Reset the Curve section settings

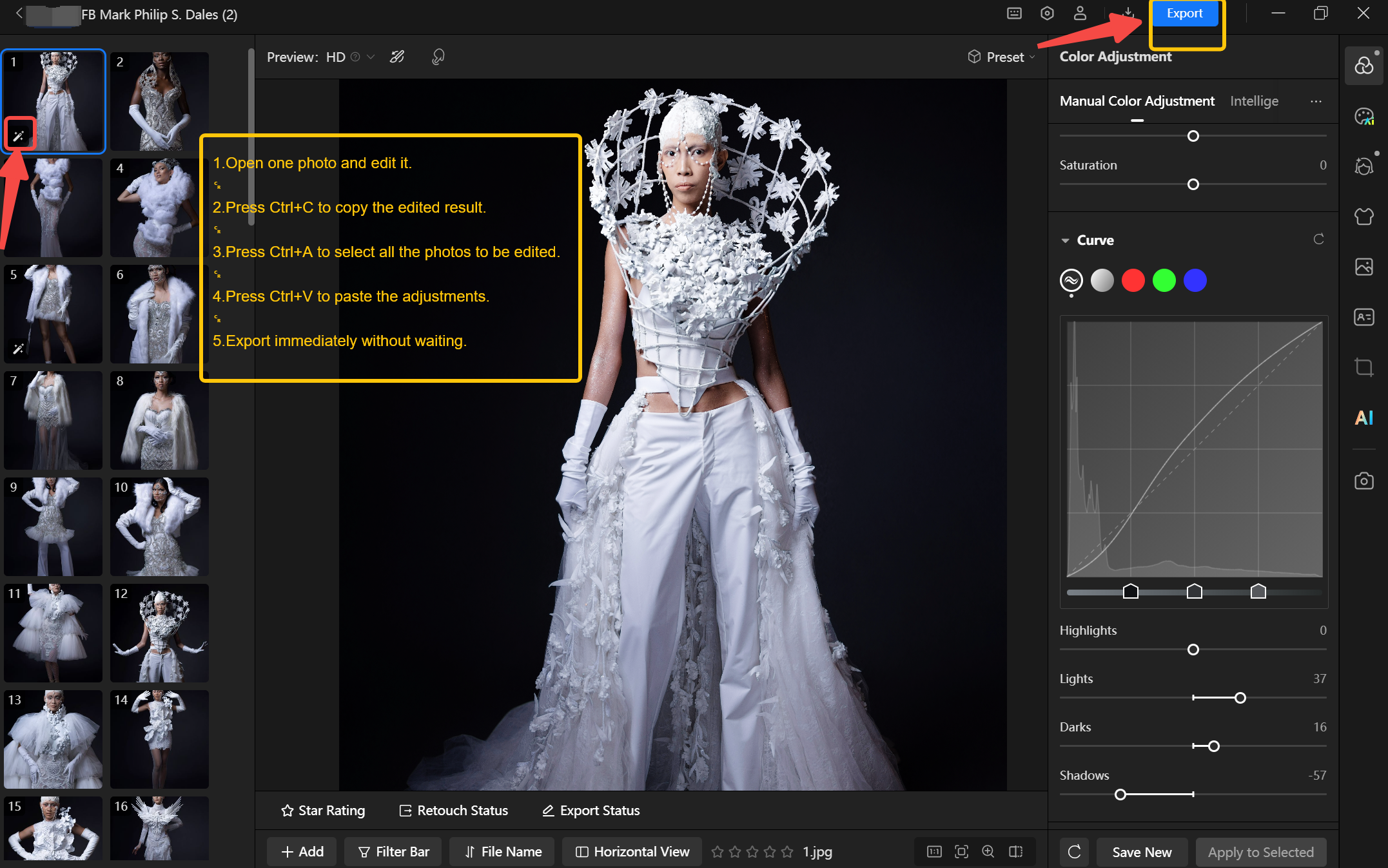coord(1318,239)
